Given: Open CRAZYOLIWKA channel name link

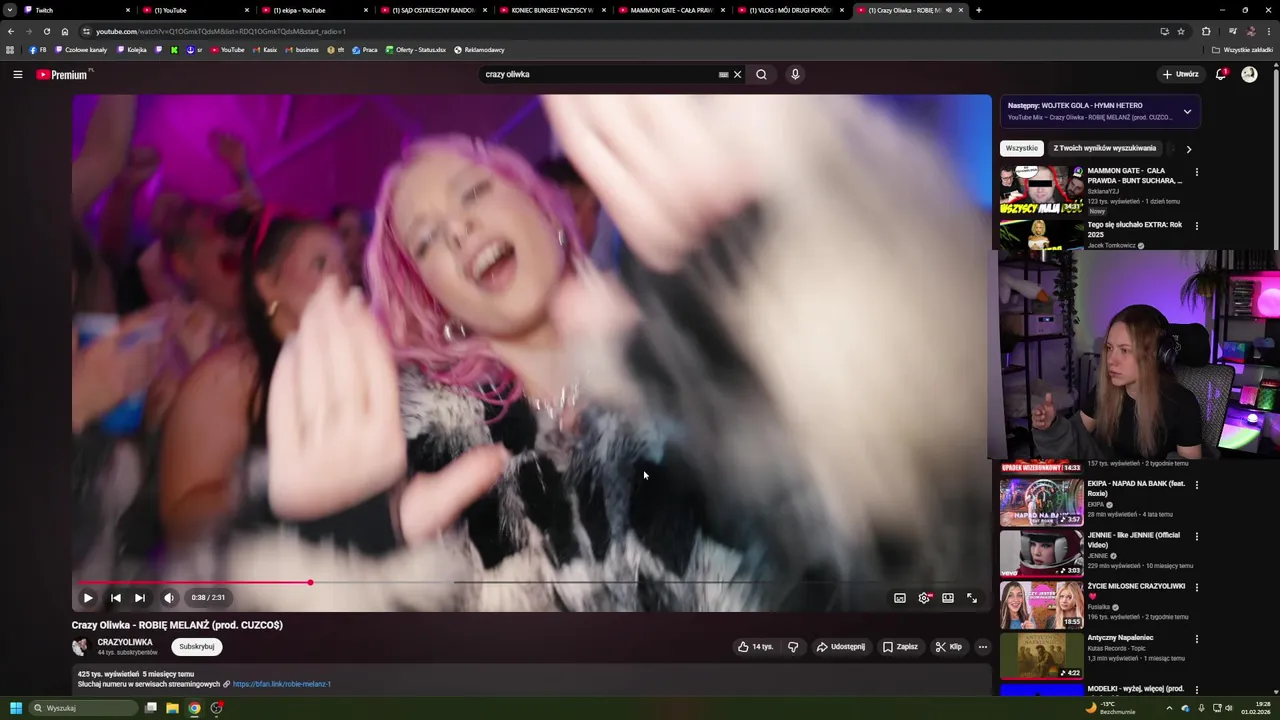Looking at the screenshot, I should click(125, 642).
